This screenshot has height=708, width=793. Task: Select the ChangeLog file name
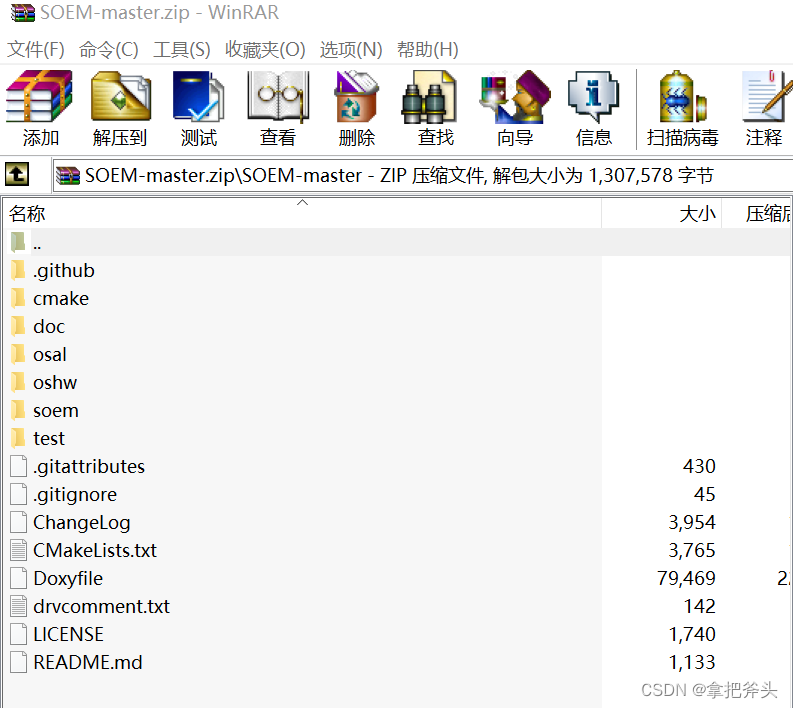tap(81, 522)
